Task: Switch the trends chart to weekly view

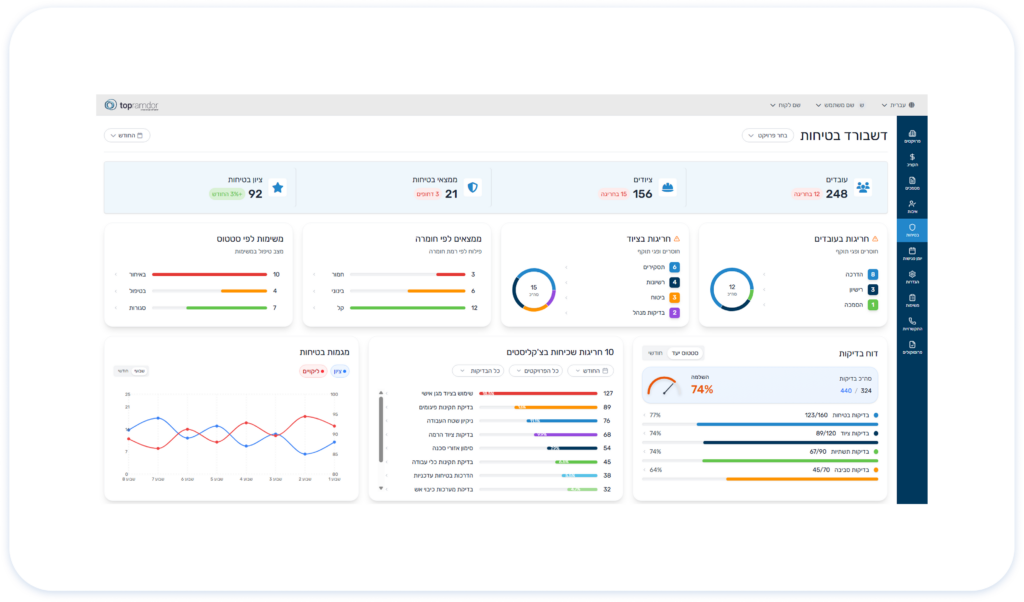Action: point(139,371)
